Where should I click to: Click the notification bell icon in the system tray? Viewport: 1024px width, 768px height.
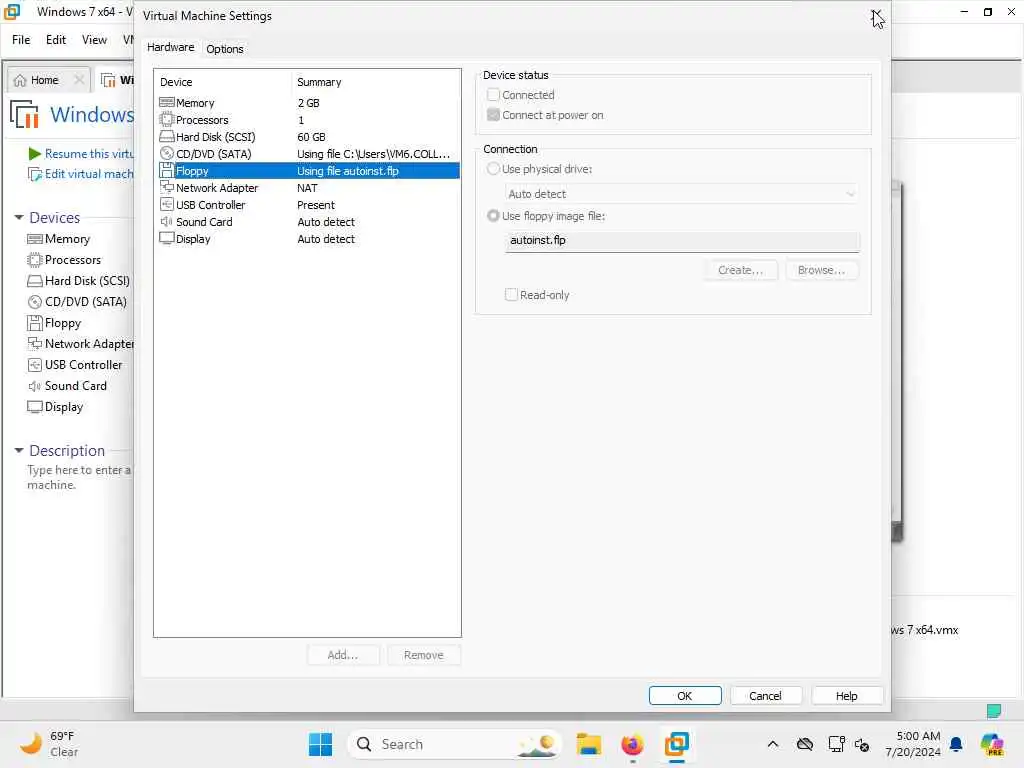pos(956,744)
